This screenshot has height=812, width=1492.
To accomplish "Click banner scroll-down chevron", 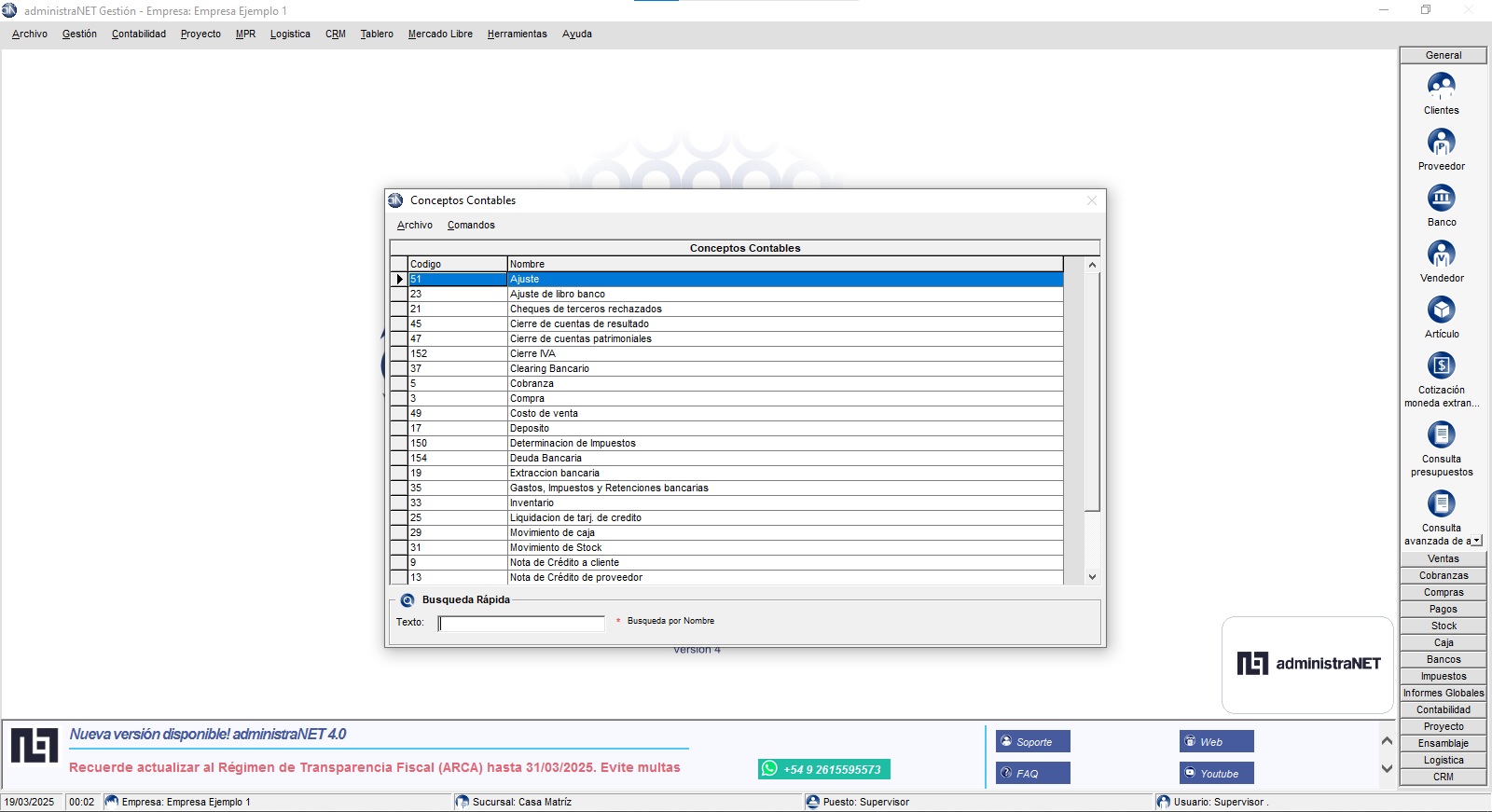I will point(1387,769).
